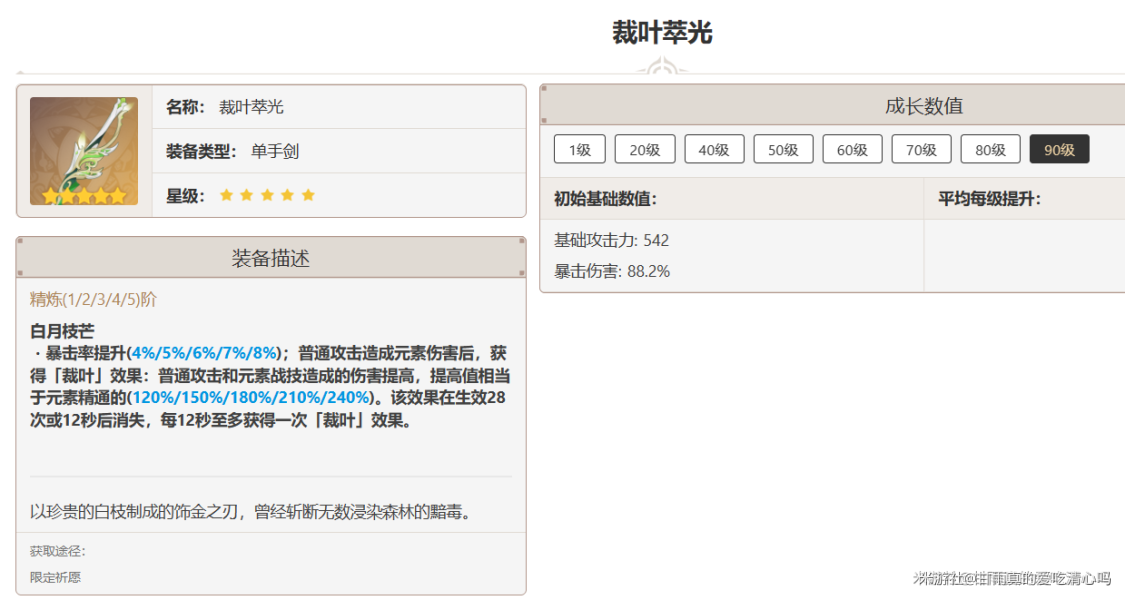The height and width of the screenshot is (600, 1125).
Task: Click the 平均每级提升 column header
Action: pos(989,199)
